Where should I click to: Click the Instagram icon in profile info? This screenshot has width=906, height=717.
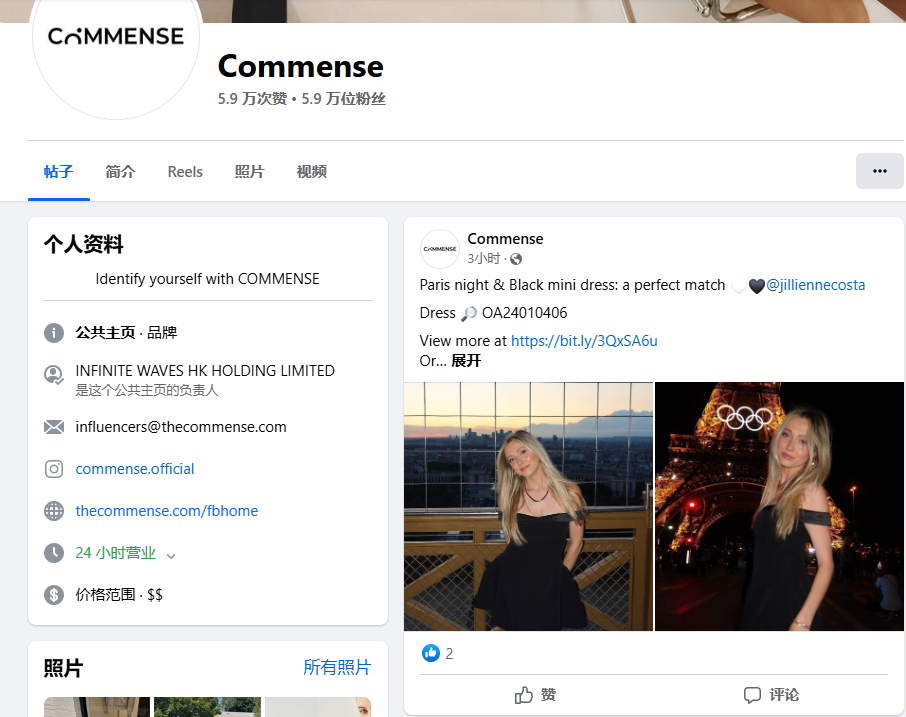pos(54,469)
